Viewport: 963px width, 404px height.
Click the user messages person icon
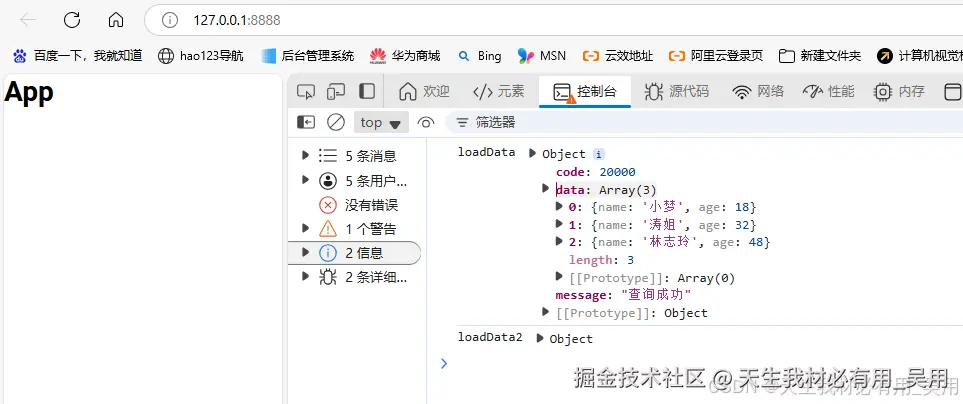point(328,181)
